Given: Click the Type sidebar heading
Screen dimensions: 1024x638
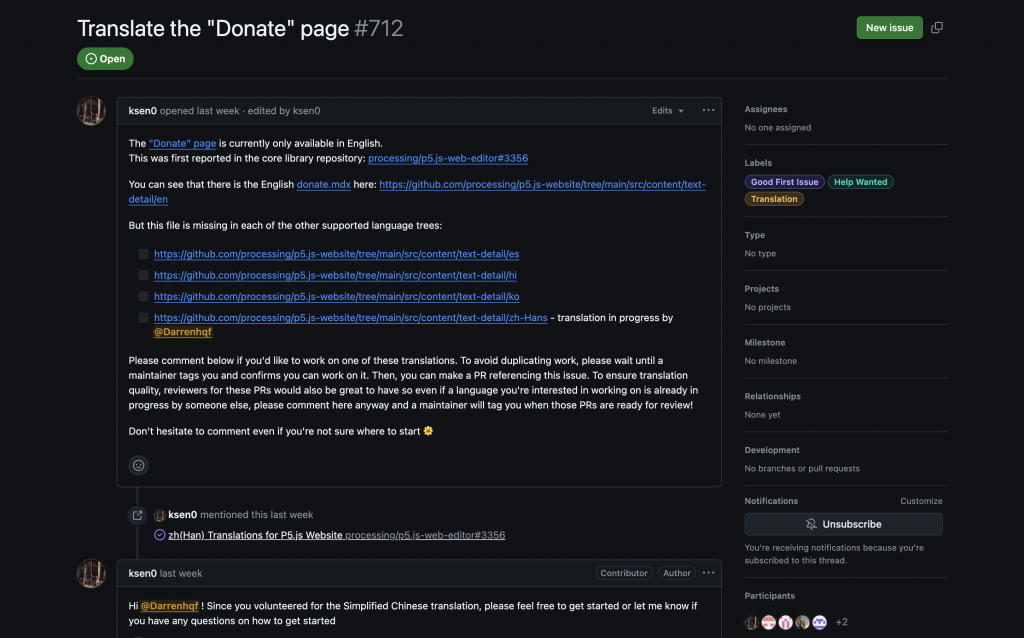Looking at the screenshot, I should click(754, 235).
